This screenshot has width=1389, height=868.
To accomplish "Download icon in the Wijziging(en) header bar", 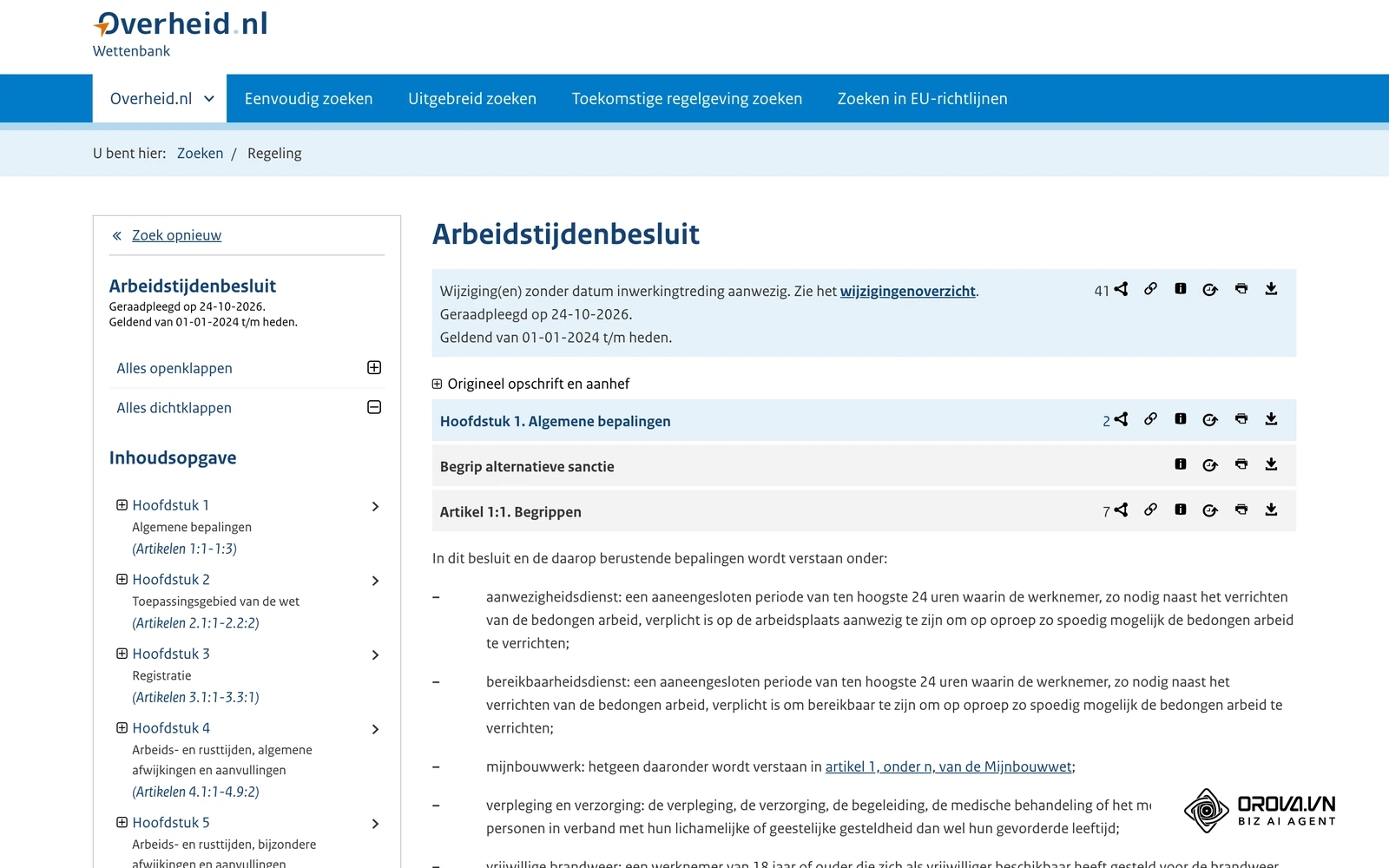I will (x=1271, y=289).
